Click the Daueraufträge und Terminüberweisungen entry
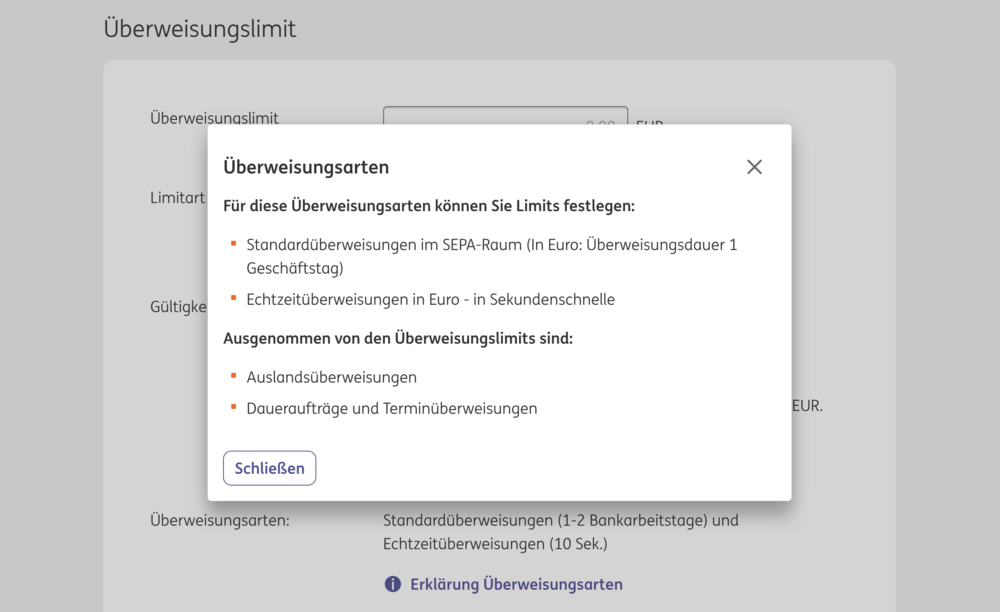The width and height of the screenshot is (1000, 612). pos(391,408)
